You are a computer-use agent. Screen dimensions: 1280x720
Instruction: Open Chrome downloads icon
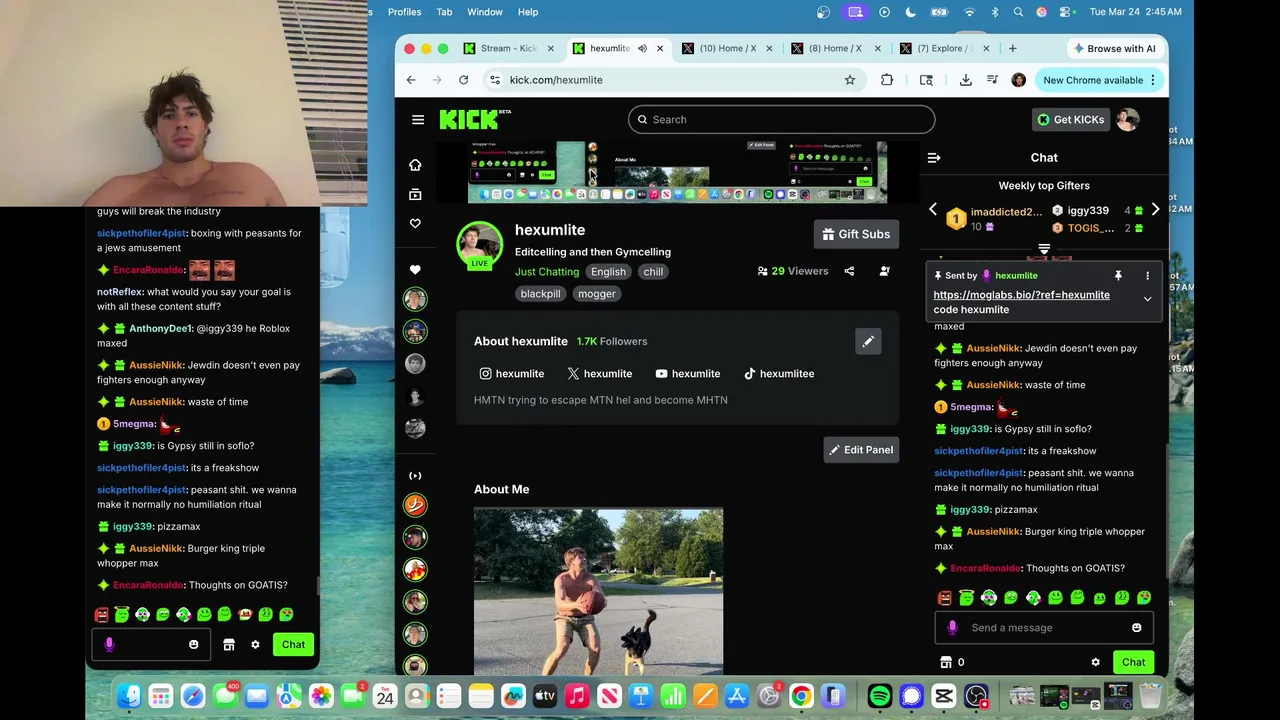tap(965, 80)
